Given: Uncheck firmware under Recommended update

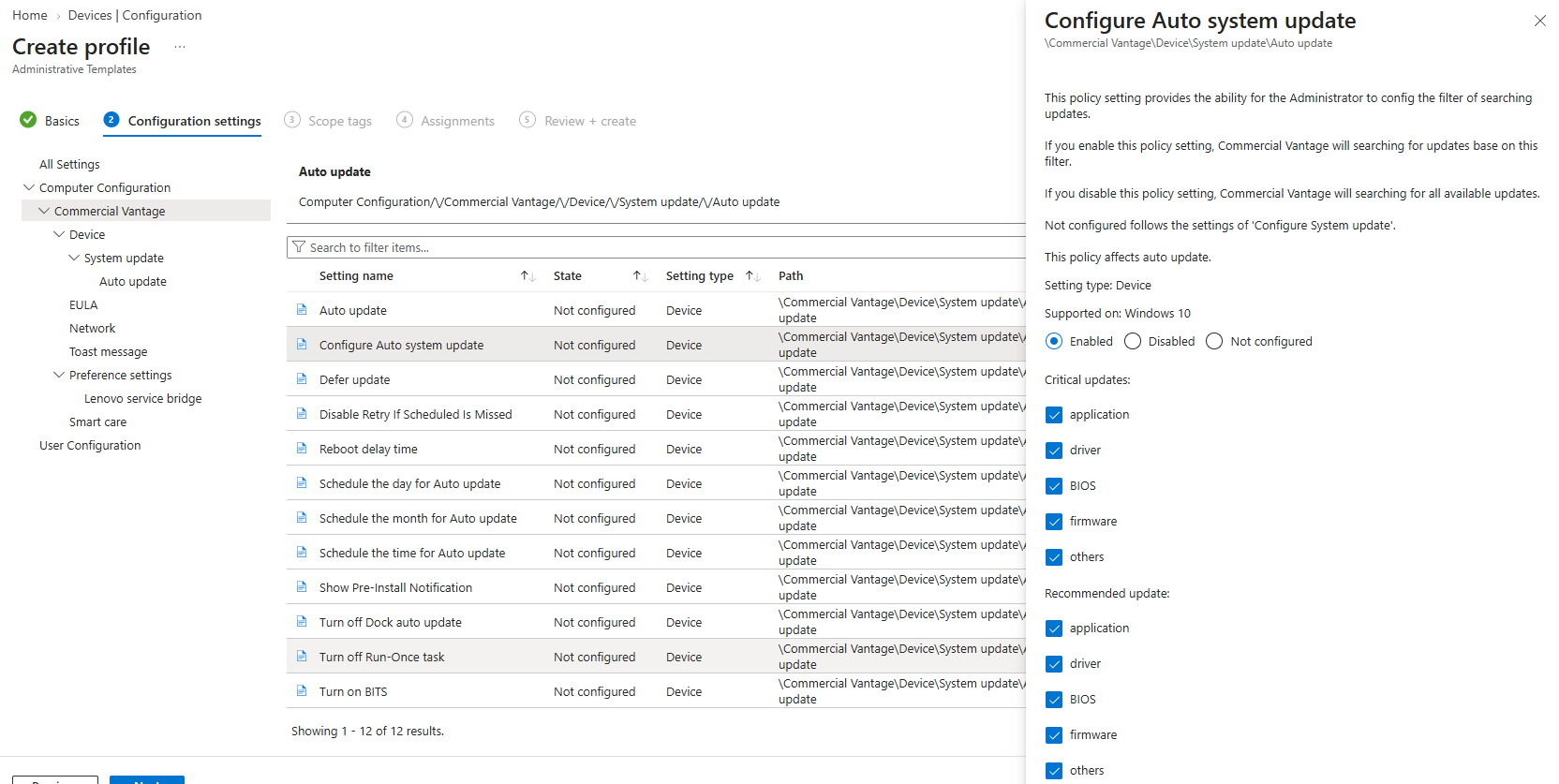Looking at the screenshot, I should (x=1054, y=735).
